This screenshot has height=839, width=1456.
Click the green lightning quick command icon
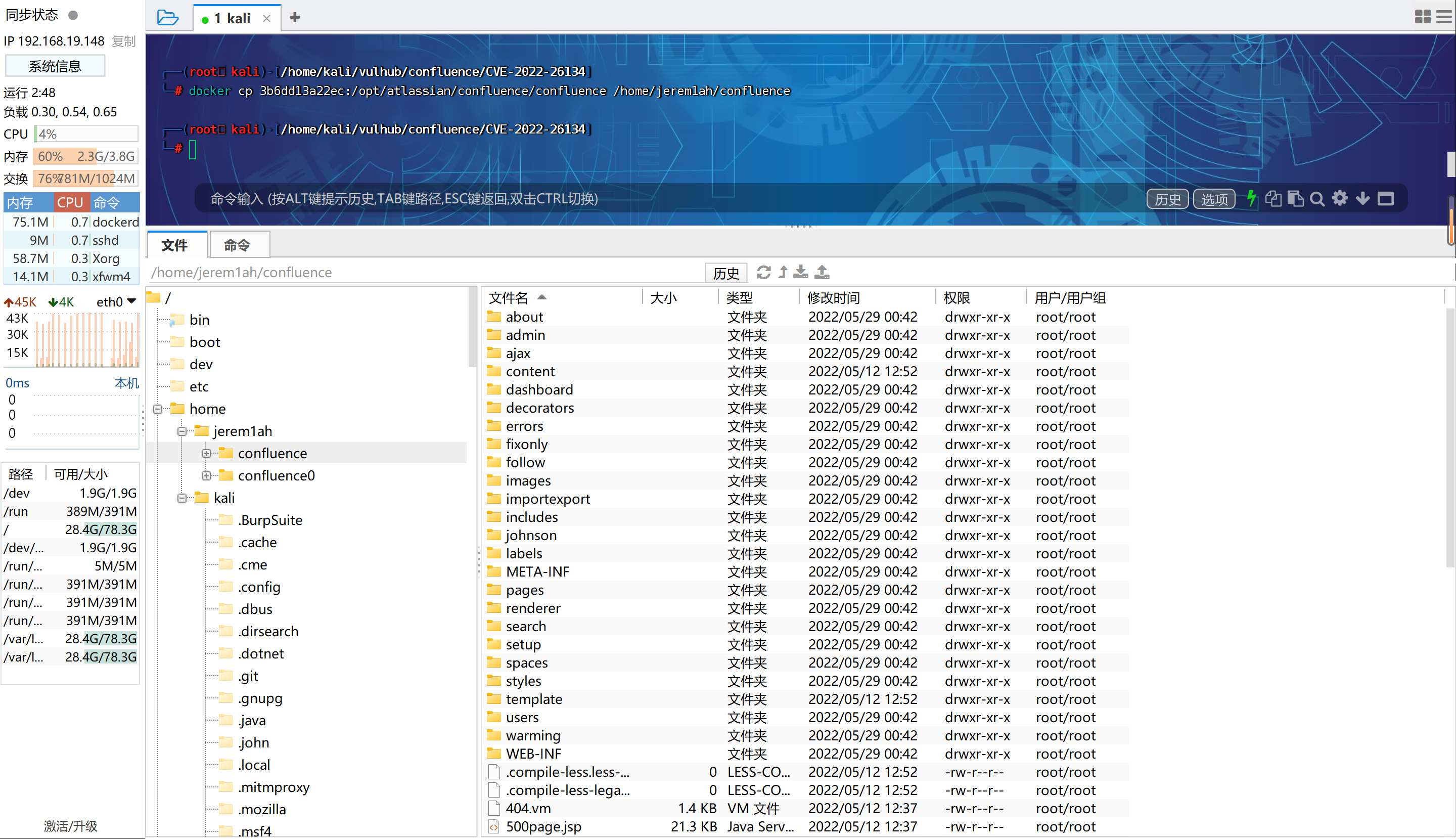tap(1251, 199)
